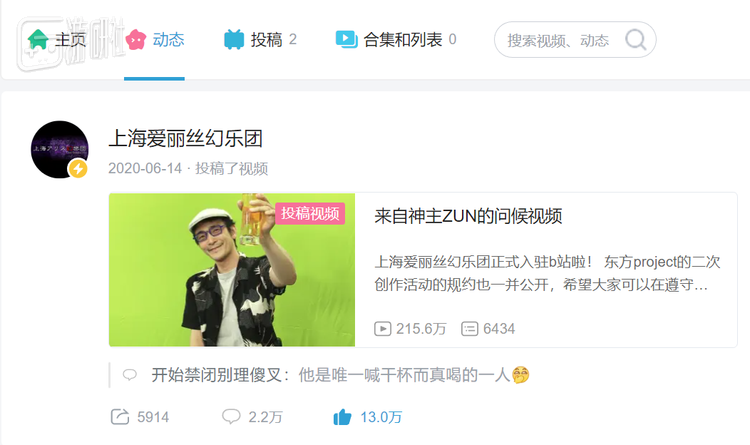Click the comment bubble icon showing 2.2万
This screenshot has width=750, height=445.
tap(231, 416)
